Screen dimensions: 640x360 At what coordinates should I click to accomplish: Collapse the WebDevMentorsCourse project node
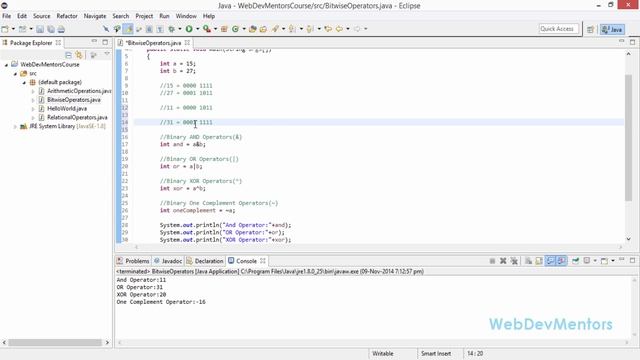[6, 65]
